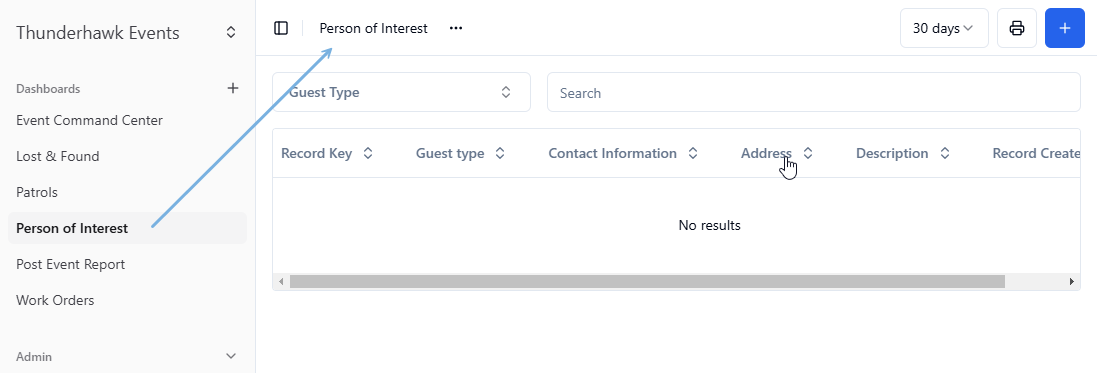The height and width of the screenshot is (373, 1097).
Task: Open the three-dot more options menu
Action: point(456,28)
